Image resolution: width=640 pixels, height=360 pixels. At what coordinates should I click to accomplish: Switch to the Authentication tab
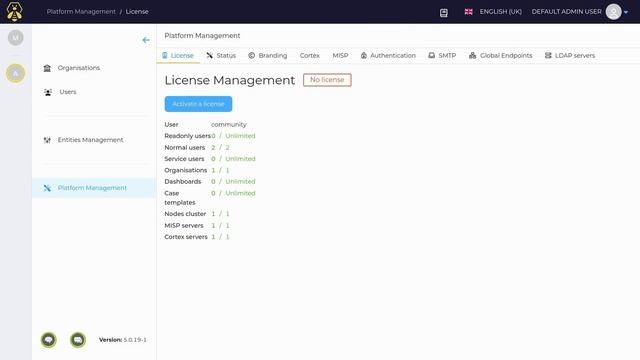point(388,56)
